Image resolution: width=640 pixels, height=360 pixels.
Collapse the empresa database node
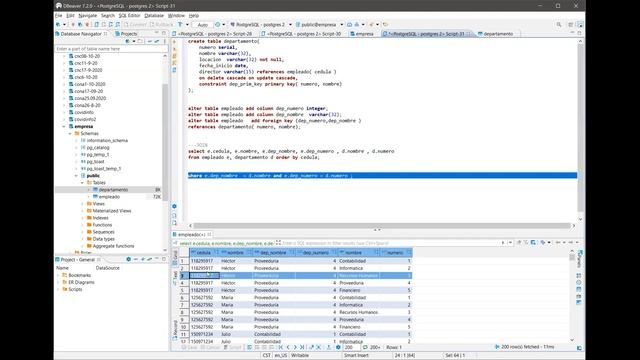[64, 127]
